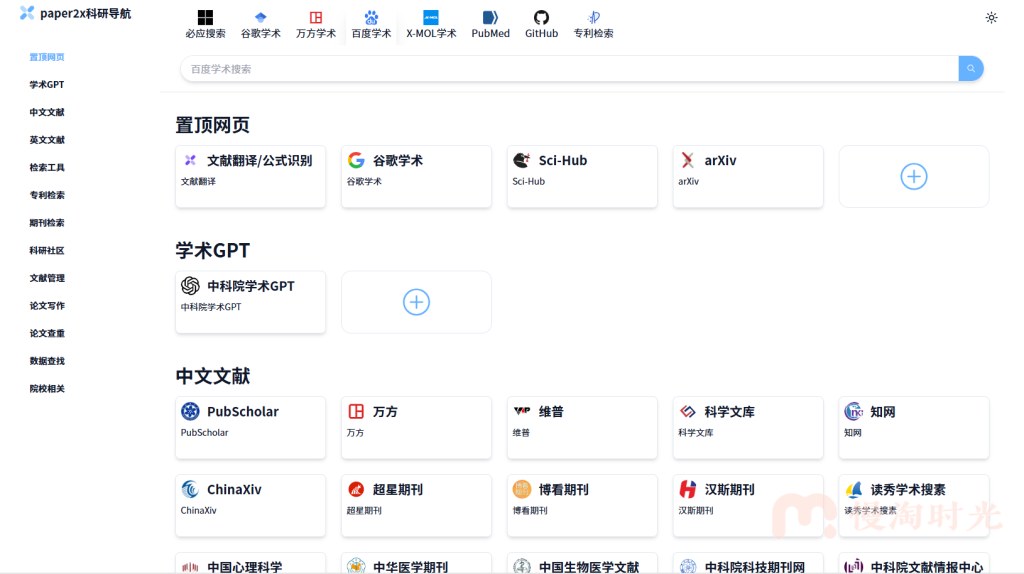Open the Sci-Hub raven icon card
The image size is (1024, 574).
[x=522, y=160]
